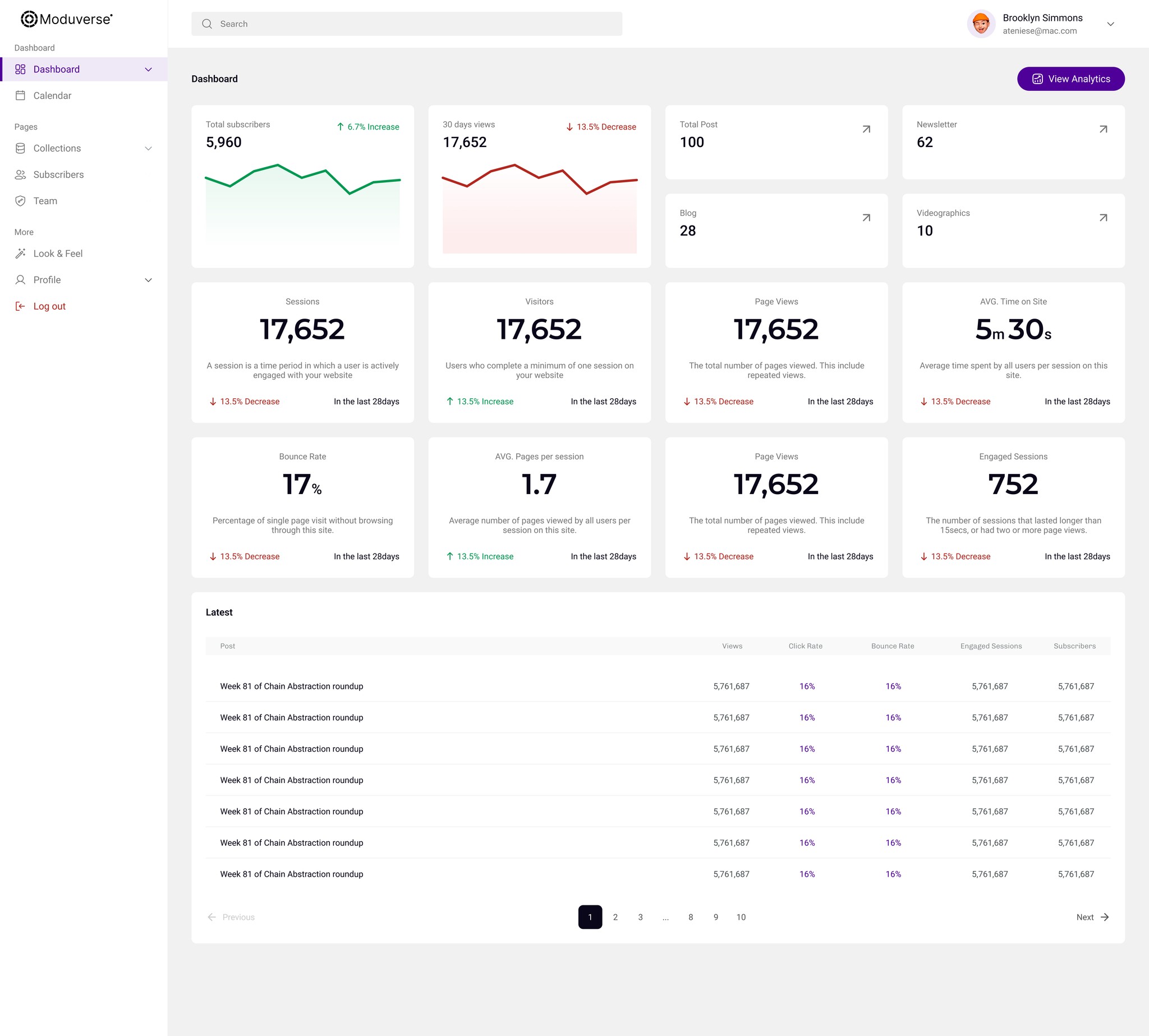1149x1036 pixels.
Task: Open the Newsletter card arrow icon
Action: (1103, 129)
